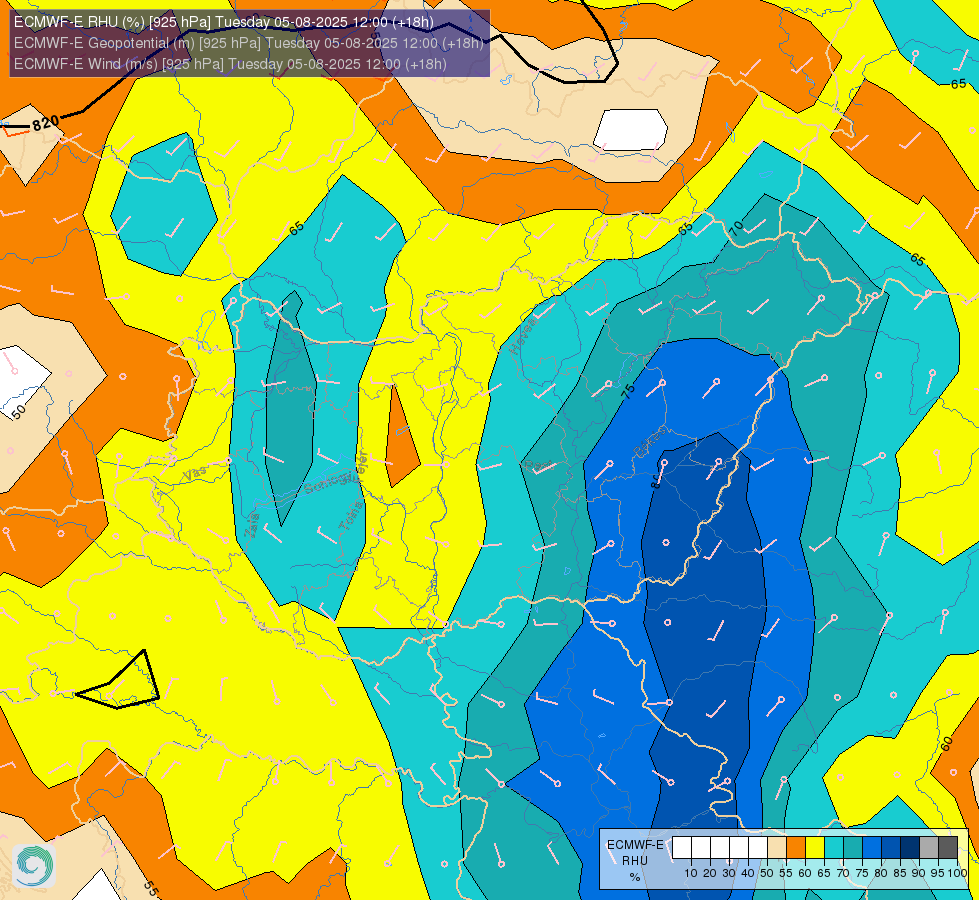Click the Vas county label
The width and height of the screenshot is (979, 900).
tap(195, 473)
